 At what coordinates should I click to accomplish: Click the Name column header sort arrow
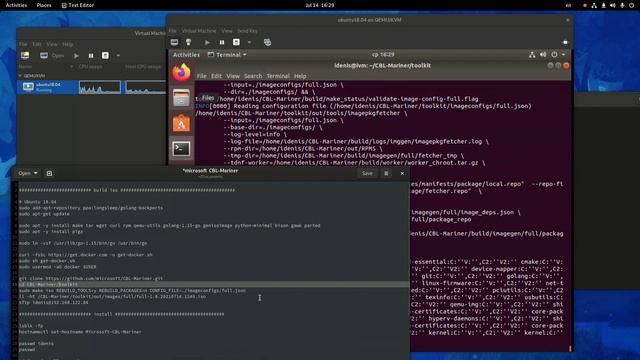(x=71, y=67)
